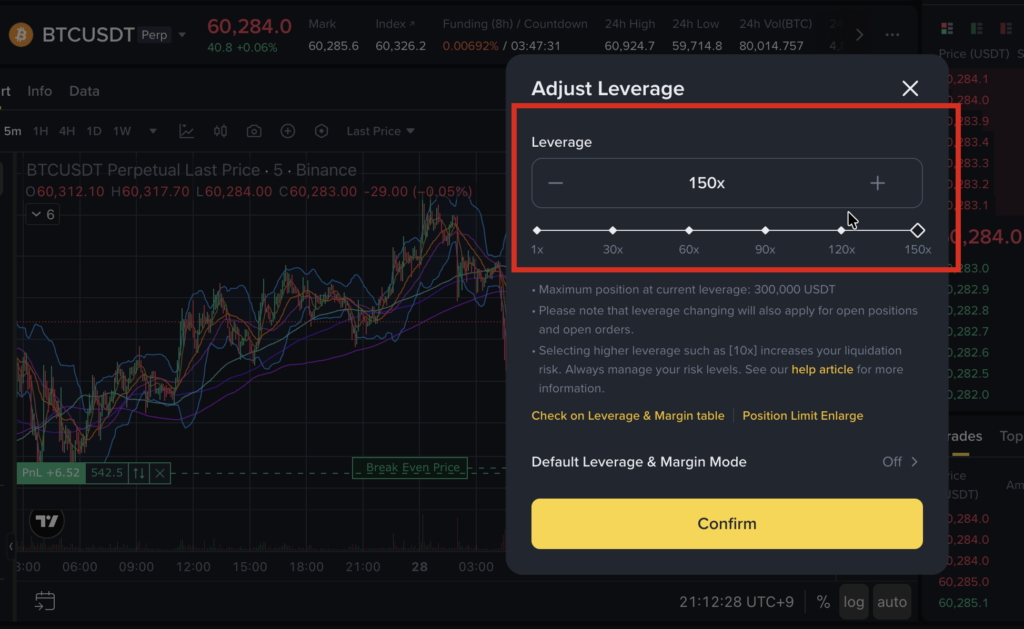This screenshot has width=1024, height=629.
Task: Click the Mark price value 60,285.6
Action: (333, 46)
